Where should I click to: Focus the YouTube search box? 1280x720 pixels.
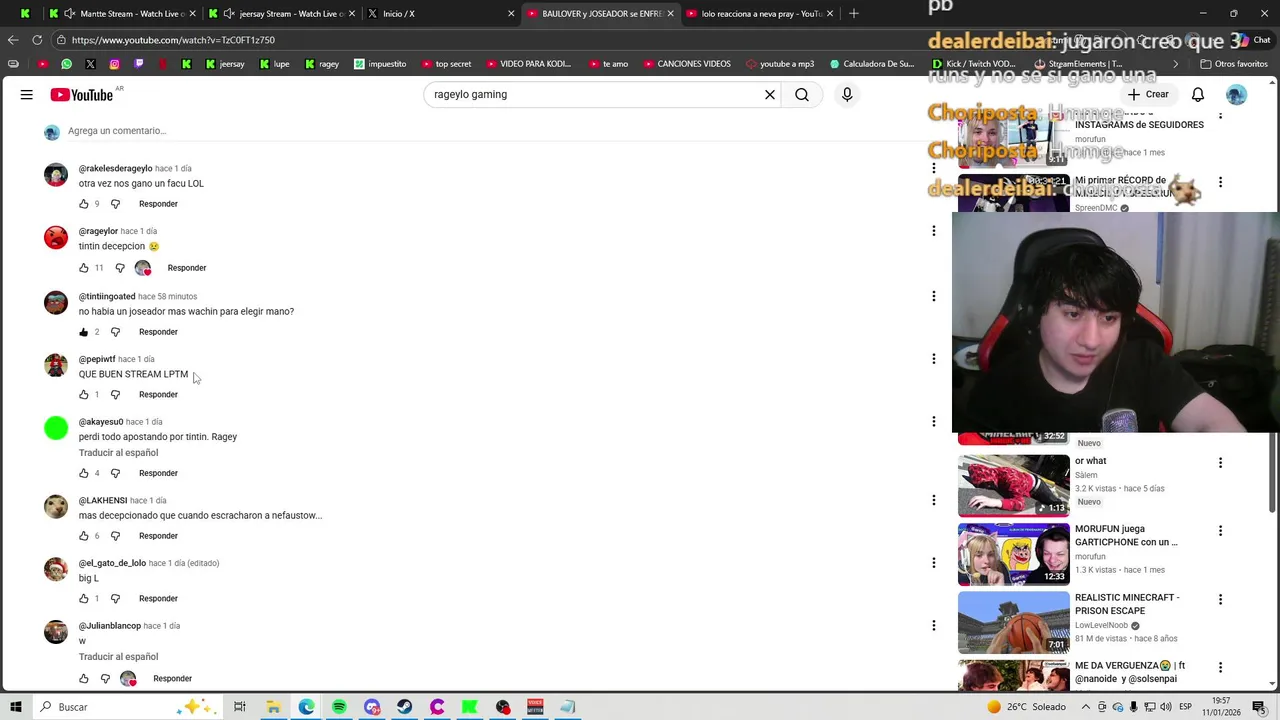click(594, 94)
